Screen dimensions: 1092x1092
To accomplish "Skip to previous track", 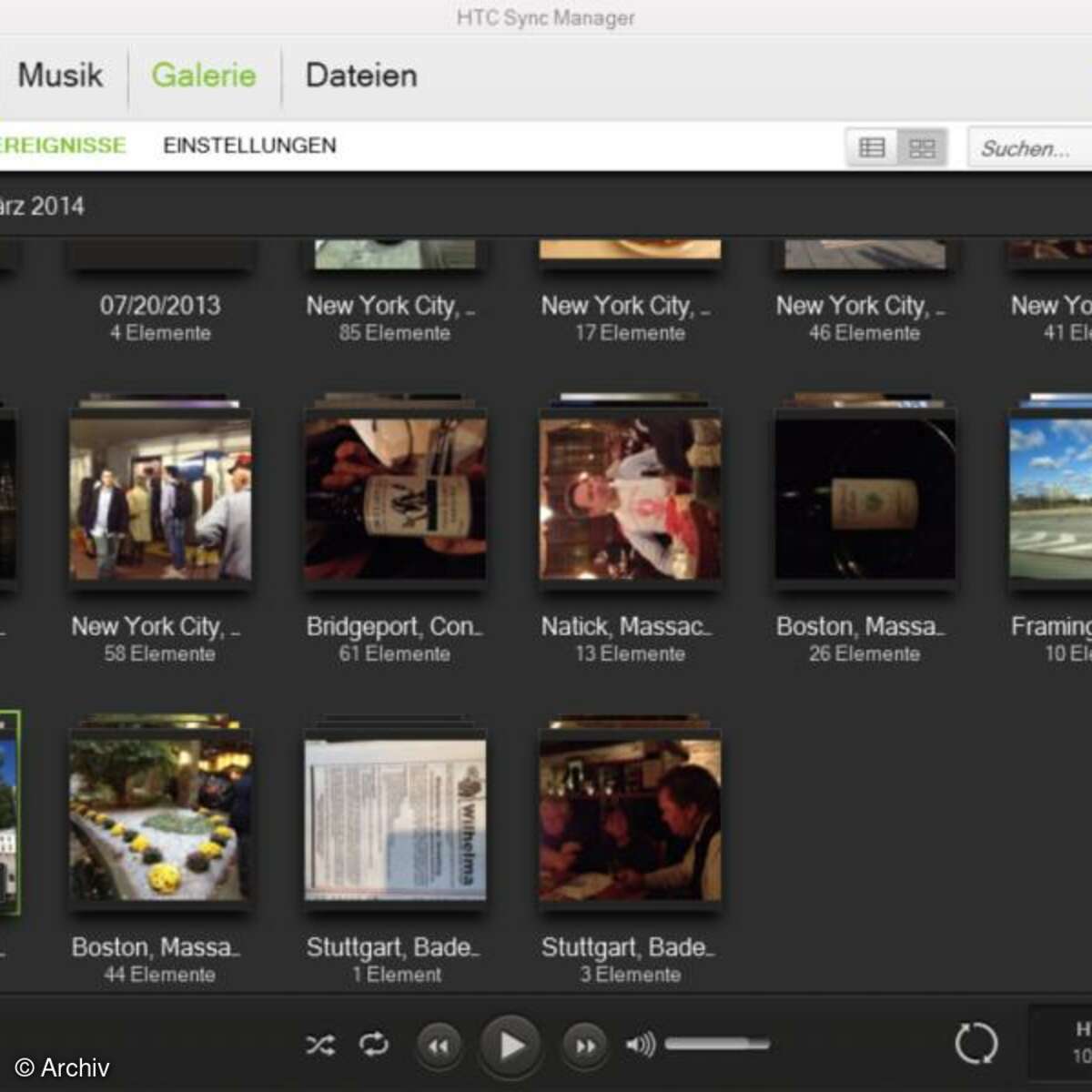I will point(439,1046).
